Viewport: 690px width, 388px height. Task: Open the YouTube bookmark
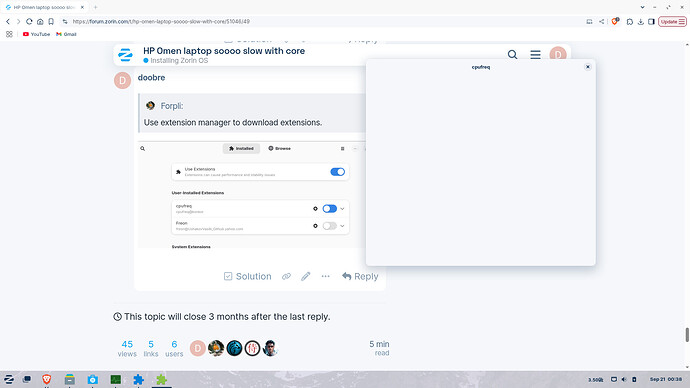click(x=36, y=34)
